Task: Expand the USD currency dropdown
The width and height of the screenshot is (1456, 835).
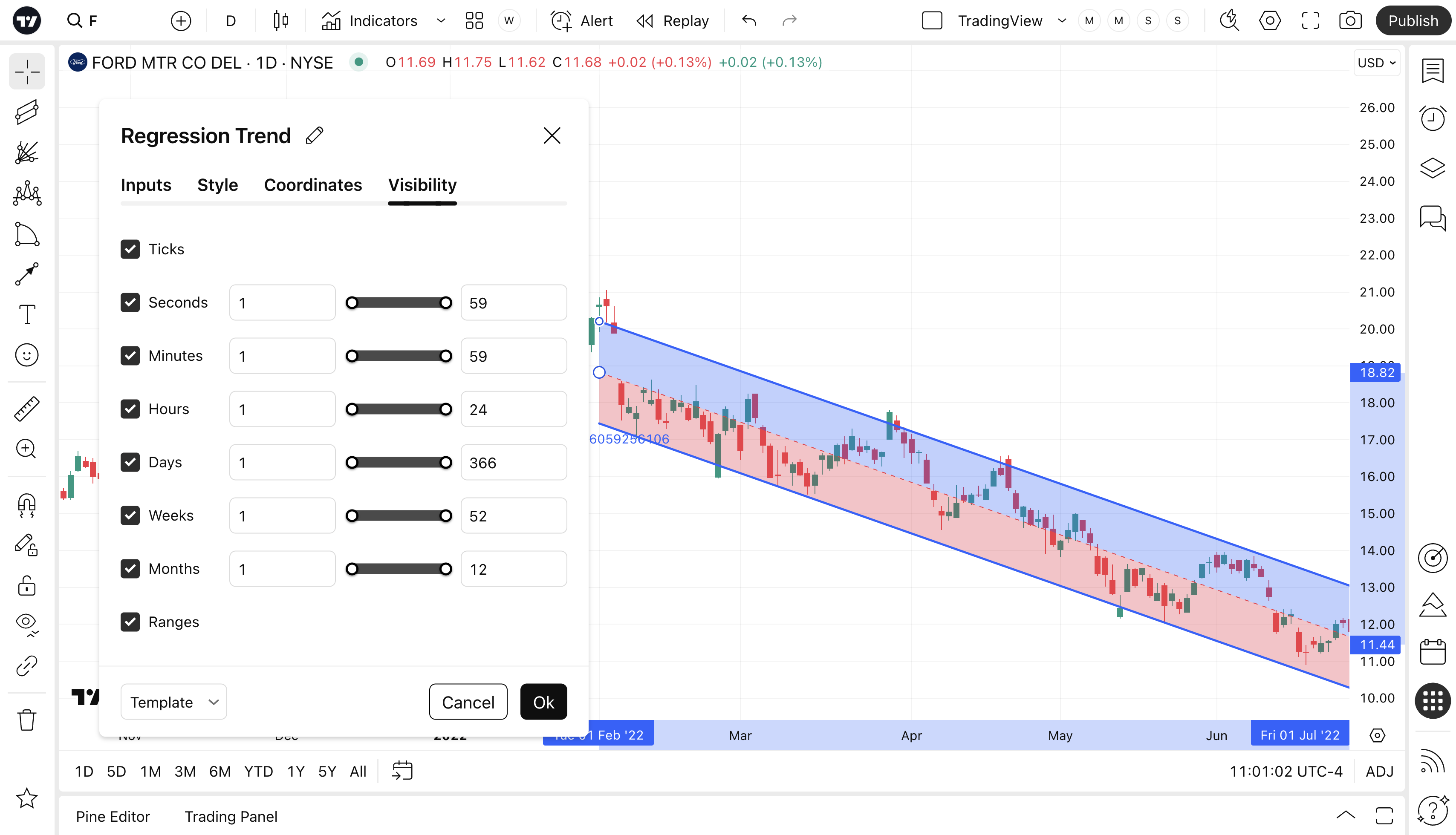Action: pos(1376,63)
